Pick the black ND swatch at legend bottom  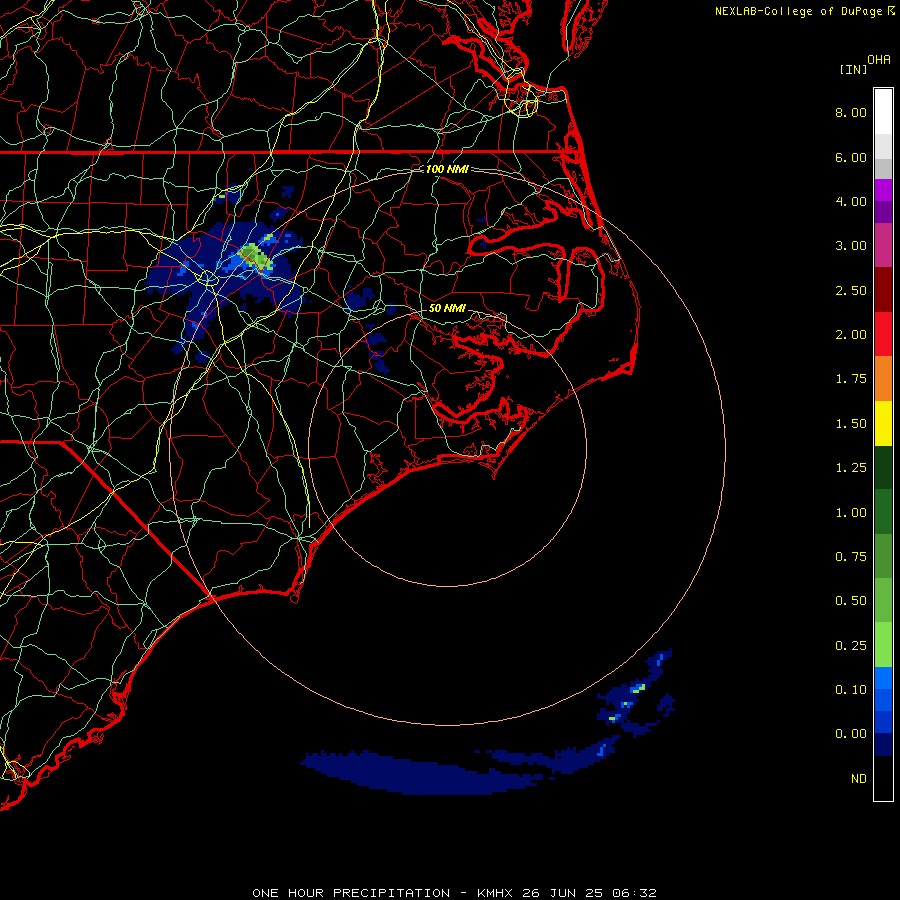[883, 778]
